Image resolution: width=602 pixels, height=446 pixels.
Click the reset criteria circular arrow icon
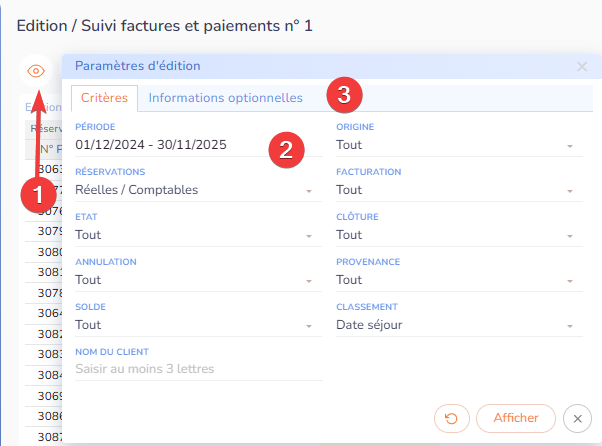click(452, 418)
